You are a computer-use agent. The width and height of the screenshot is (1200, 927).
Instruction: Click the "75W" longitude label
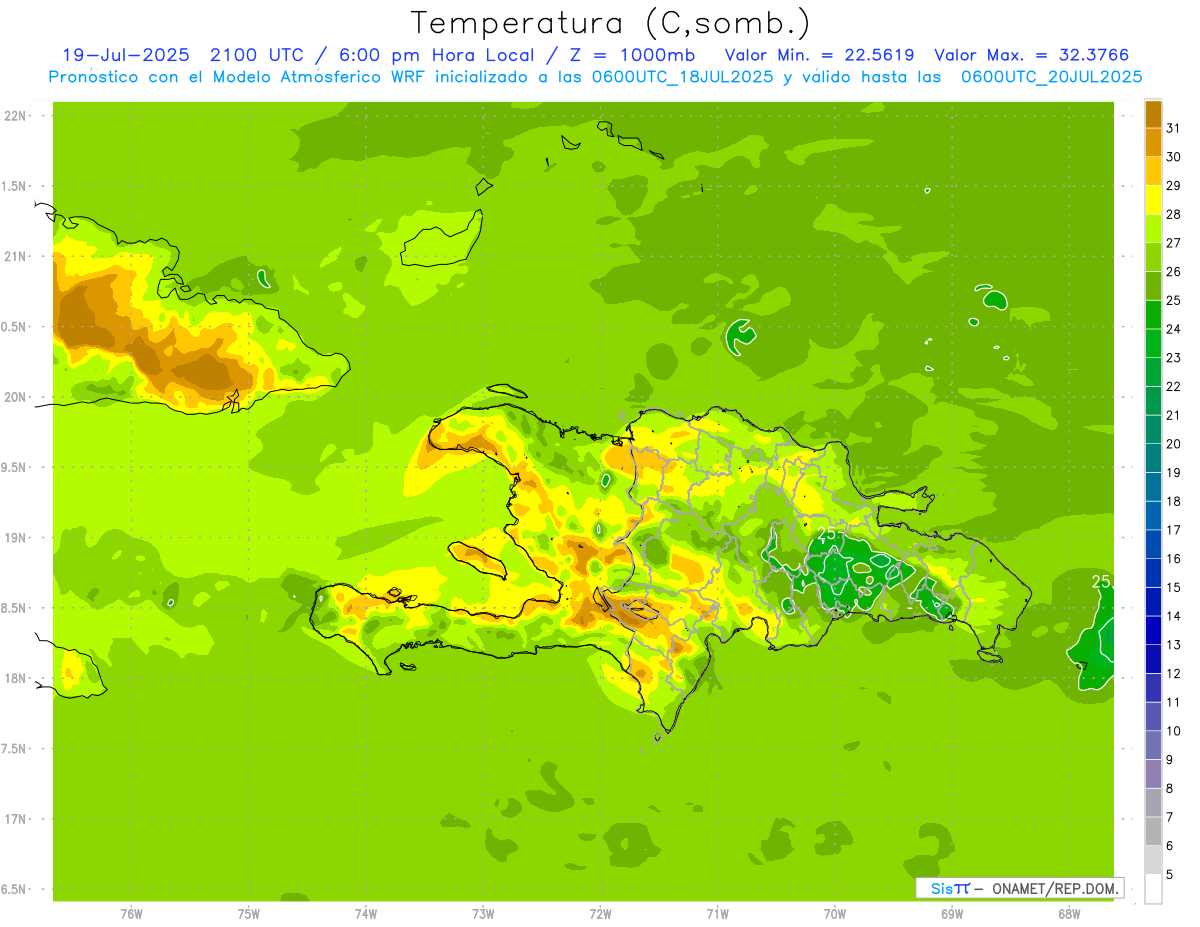coord(248,914)
